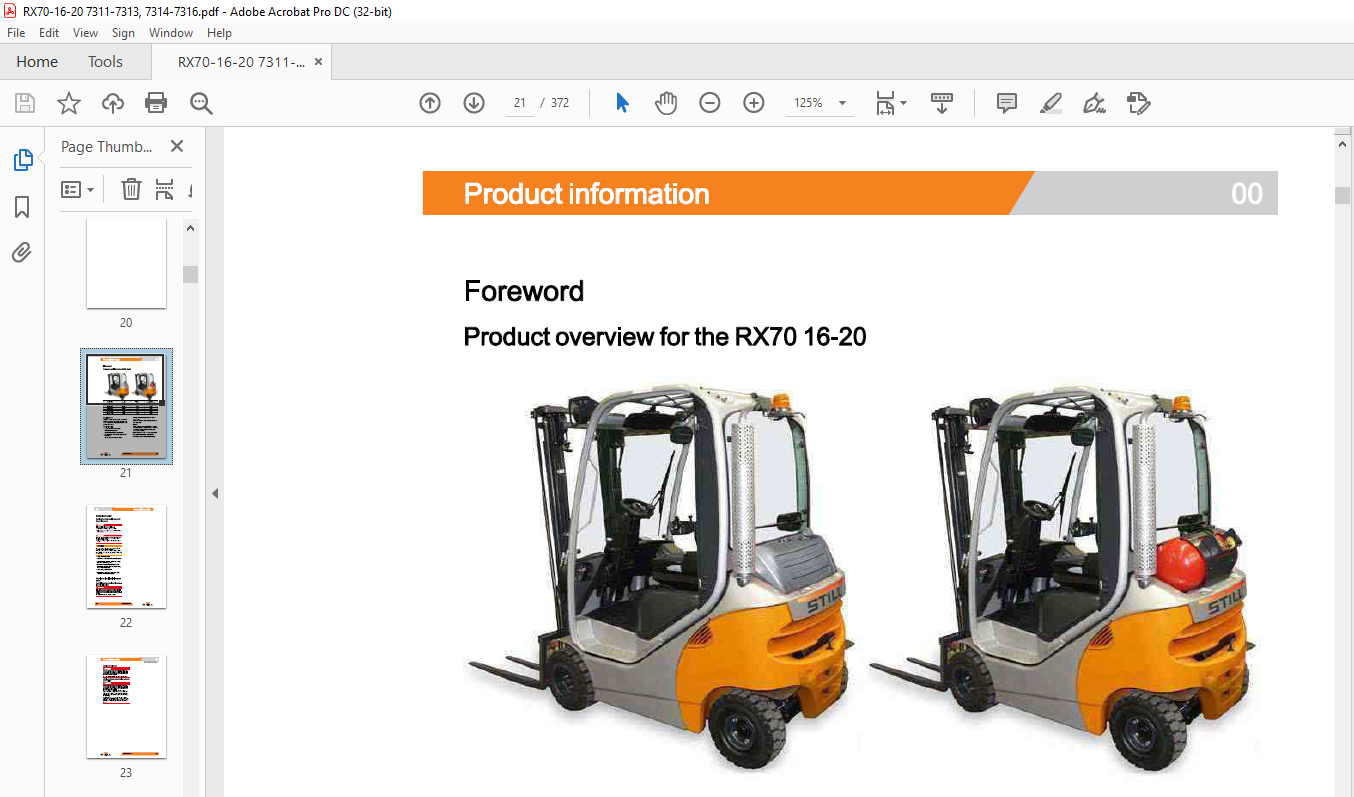Open the Find text magnifier tool

201,103
